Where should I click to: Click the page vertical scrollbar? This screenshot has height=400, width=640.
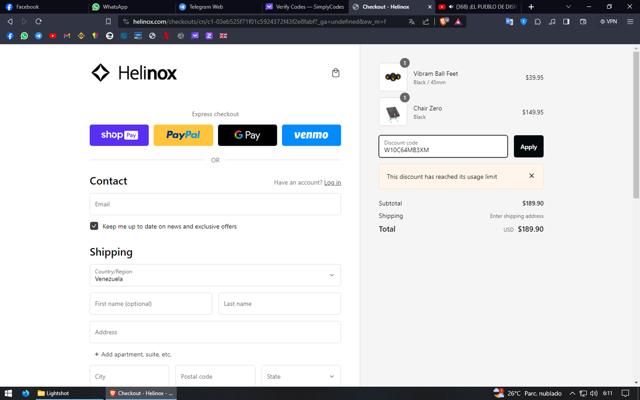click(636, 124)
